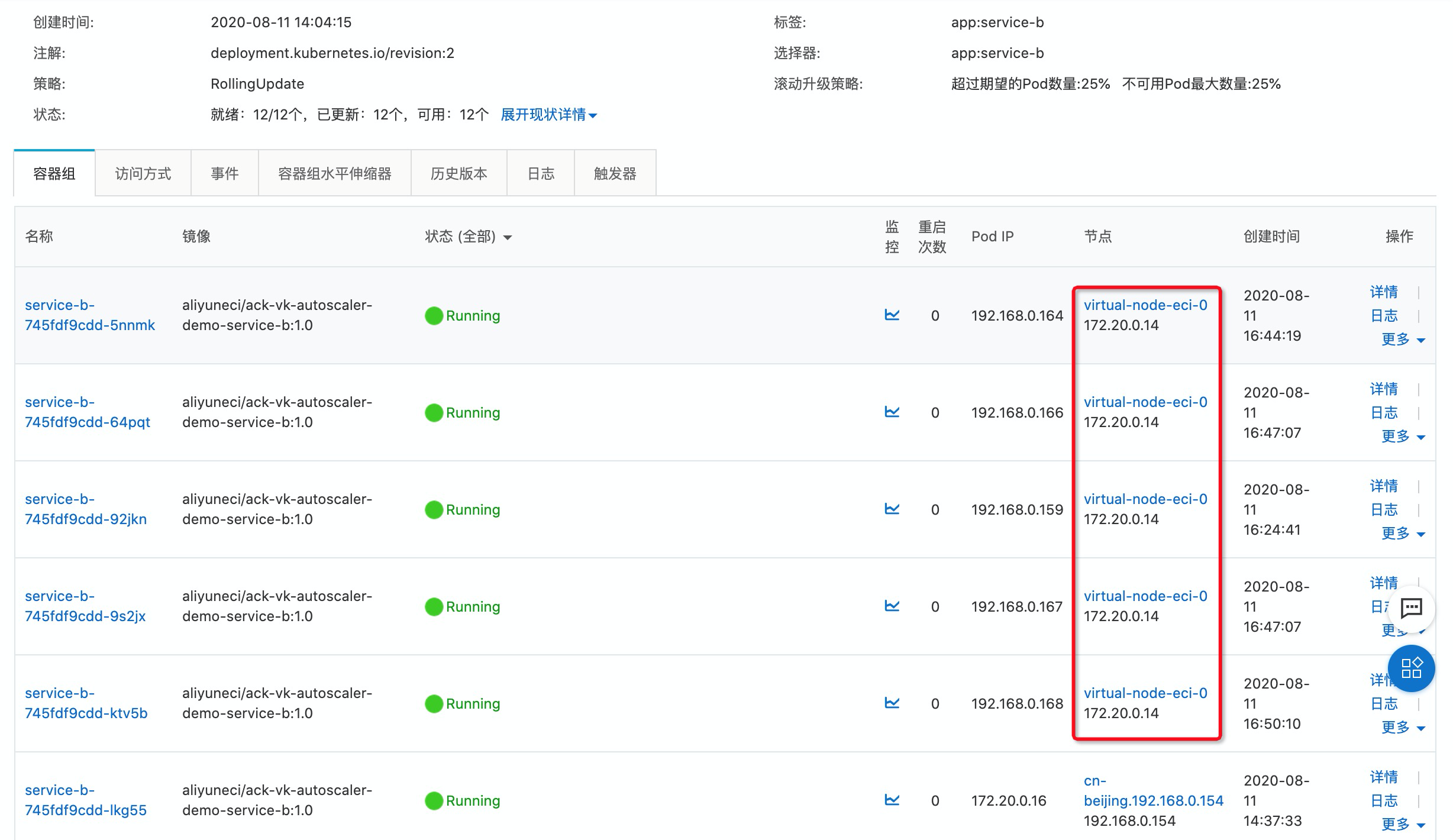
Task: Click the RollingUpdate strategy value
Action: coord(257,84)
